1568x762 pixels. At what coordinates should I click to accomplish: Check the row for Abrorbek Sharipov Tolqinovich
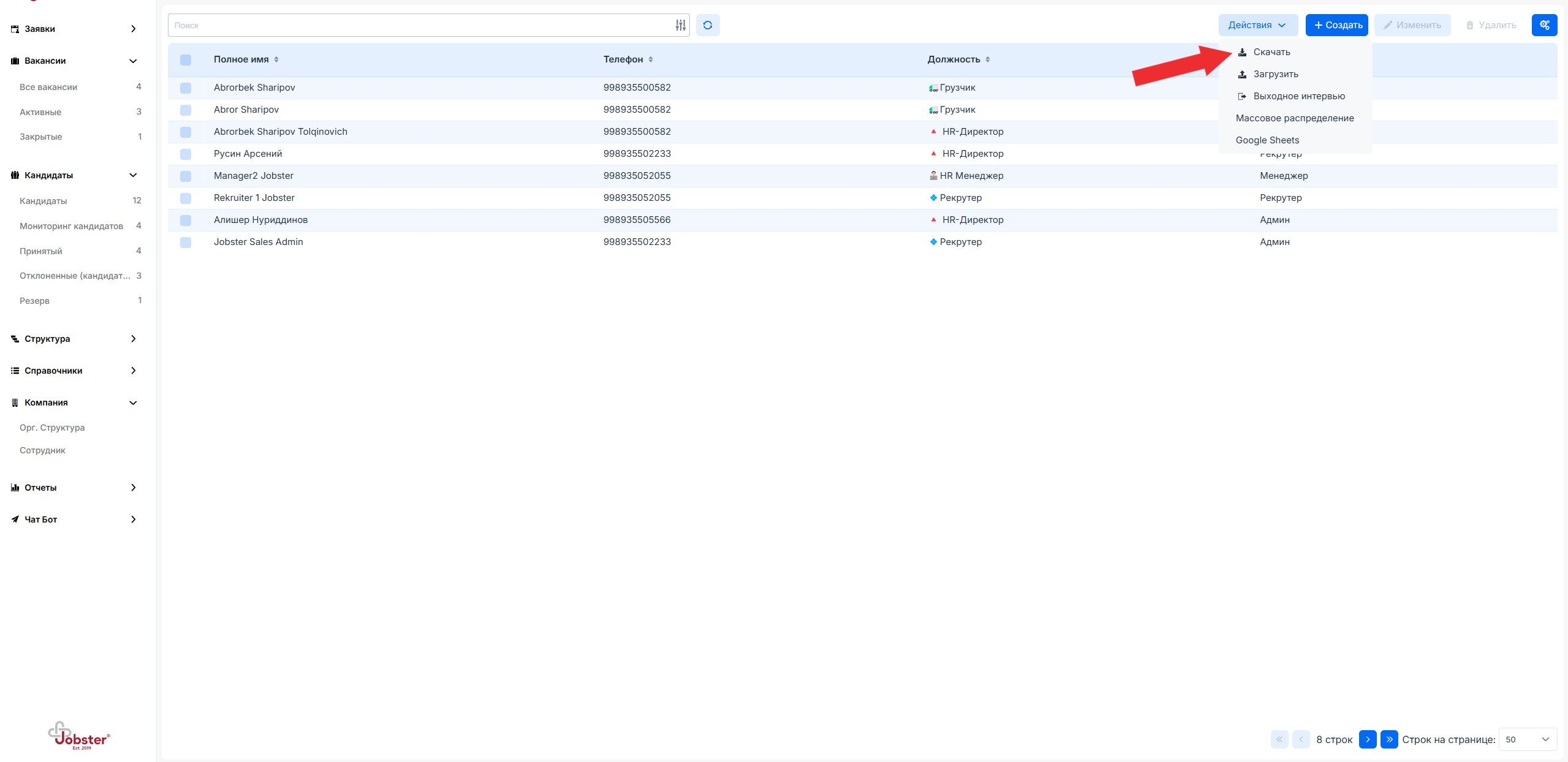click(186, 132)
